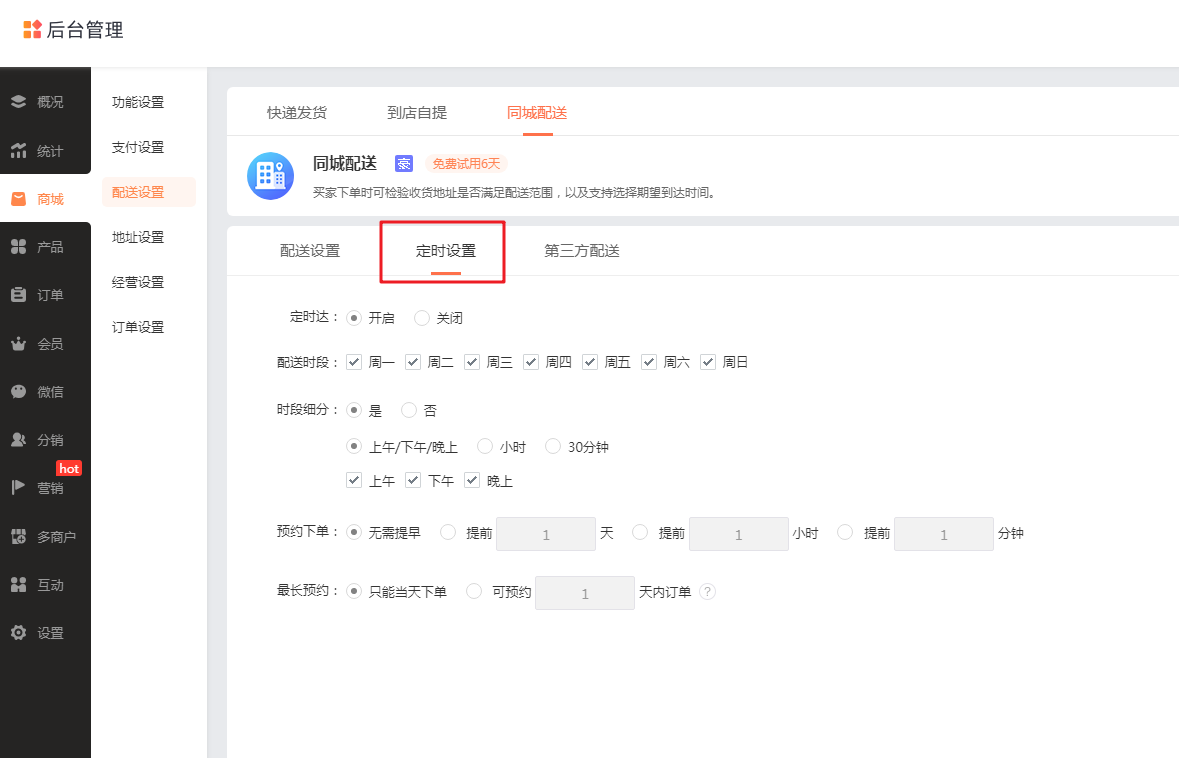Select 只能当天下单 radio option
1179x758 pixels.
pyautogui.click(x=354, y=591)
